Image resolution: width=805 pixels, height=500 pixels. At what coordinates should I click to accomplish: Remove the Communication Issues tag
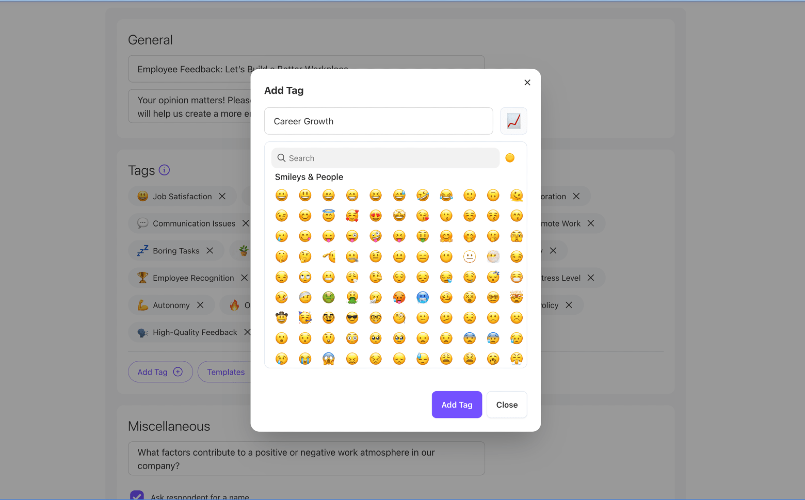coord(245,223)
